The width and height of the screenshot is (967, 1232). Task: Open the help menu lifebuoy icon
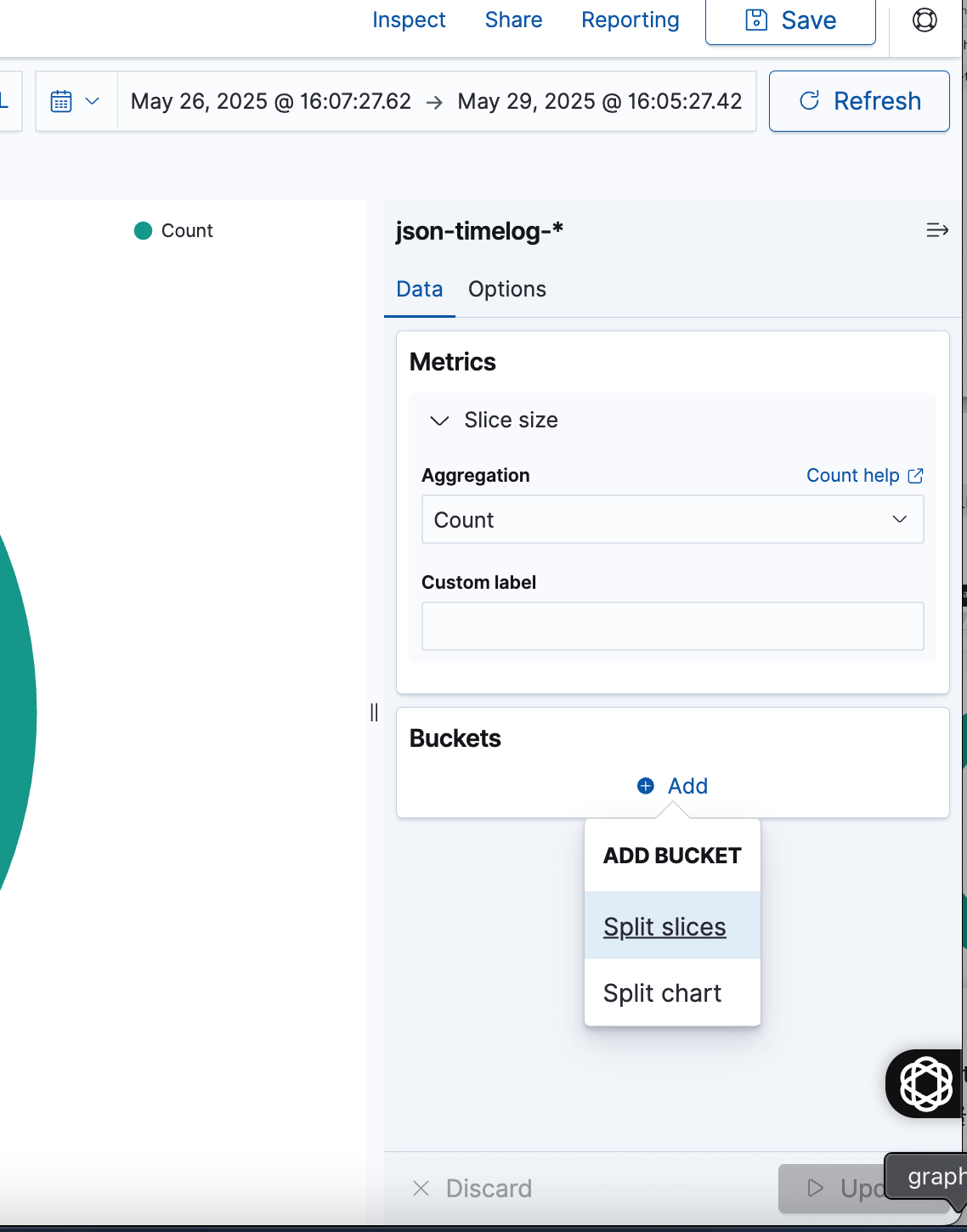pos(925,20)
